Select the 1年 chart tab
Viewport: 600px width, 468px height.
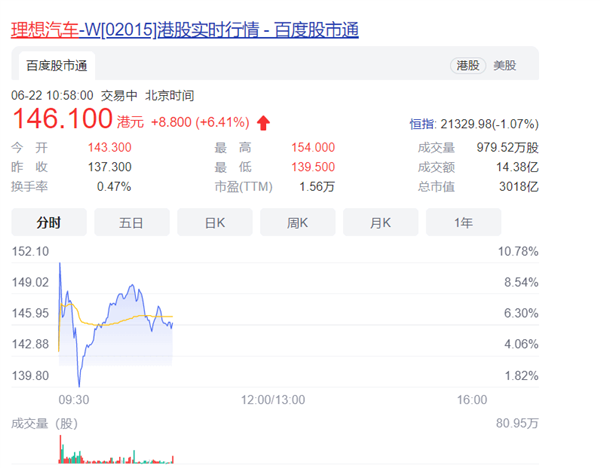(x=463, y=222)
